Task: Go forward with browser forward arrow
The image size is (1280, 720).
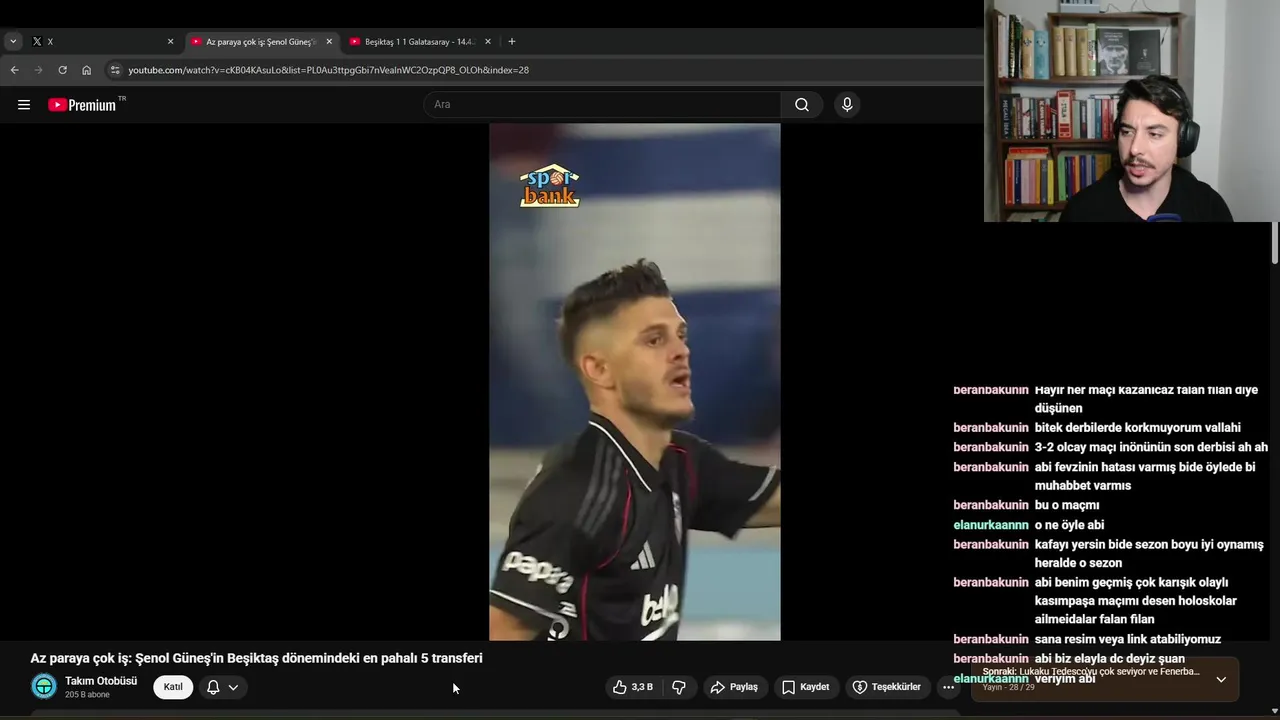Action: pos(38,70)
